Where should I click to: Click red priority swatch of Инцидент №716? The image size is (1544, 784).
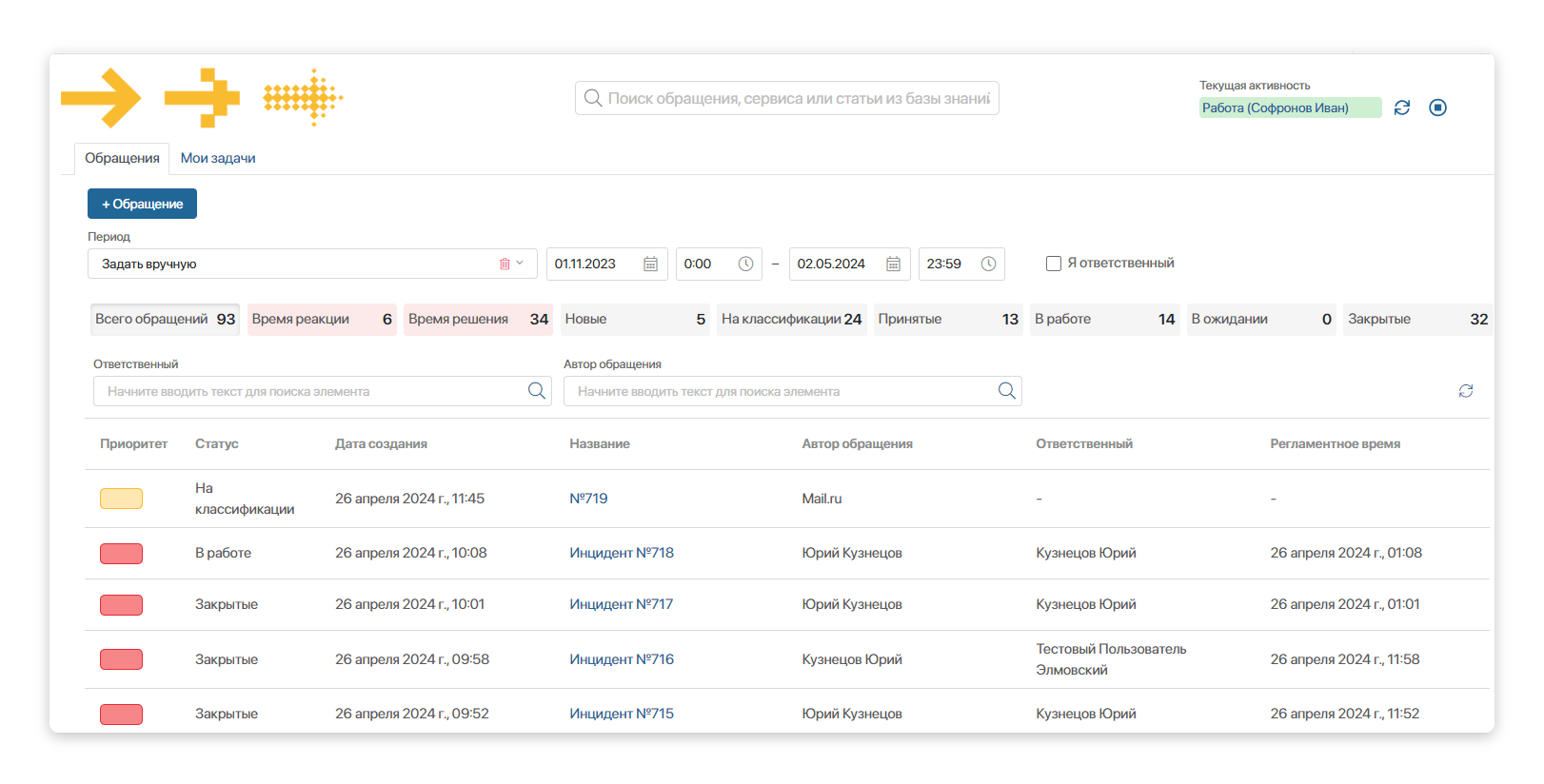[x=121, y=659]
